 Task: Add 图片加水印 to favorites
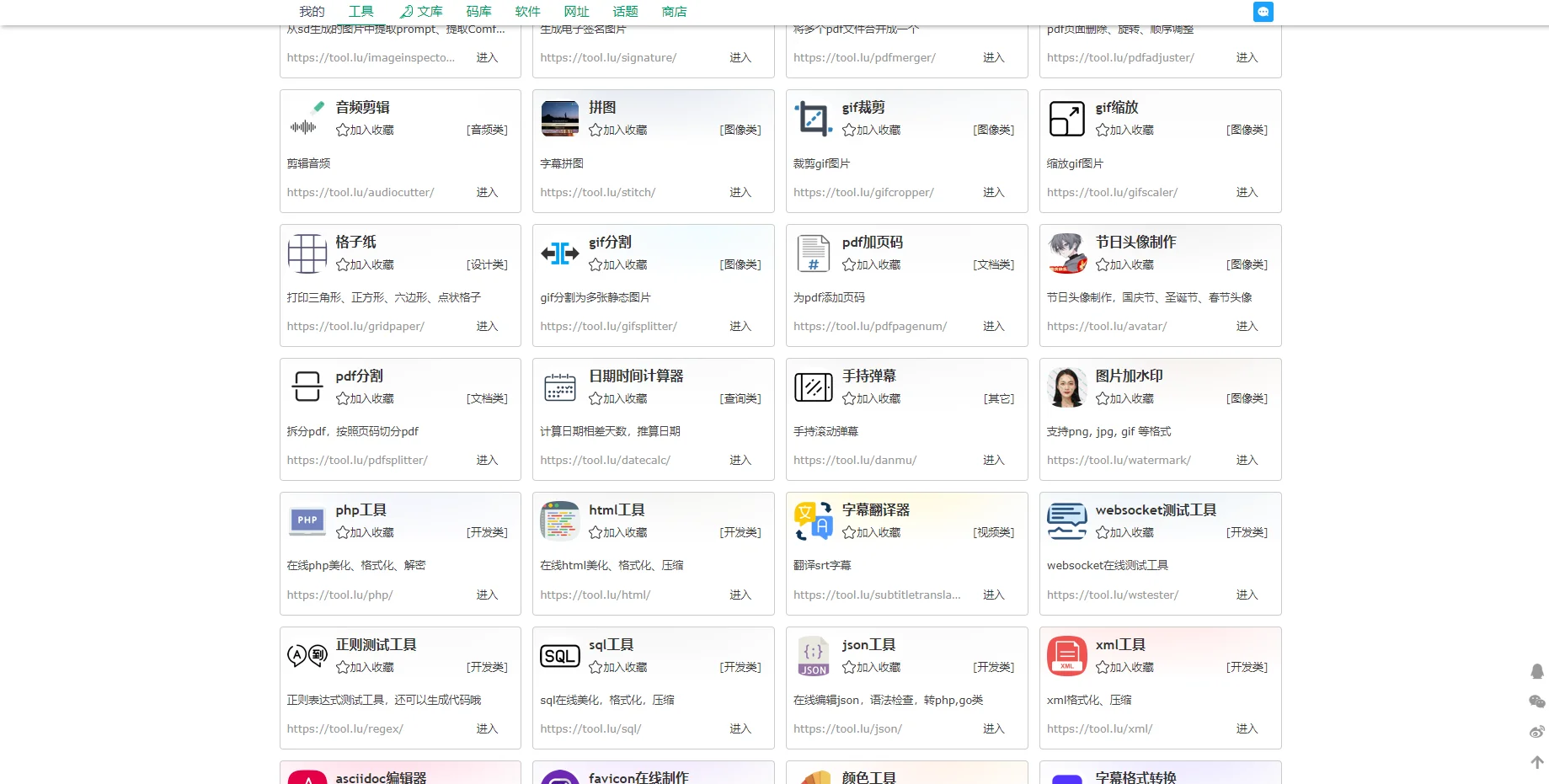[1125, 398]
